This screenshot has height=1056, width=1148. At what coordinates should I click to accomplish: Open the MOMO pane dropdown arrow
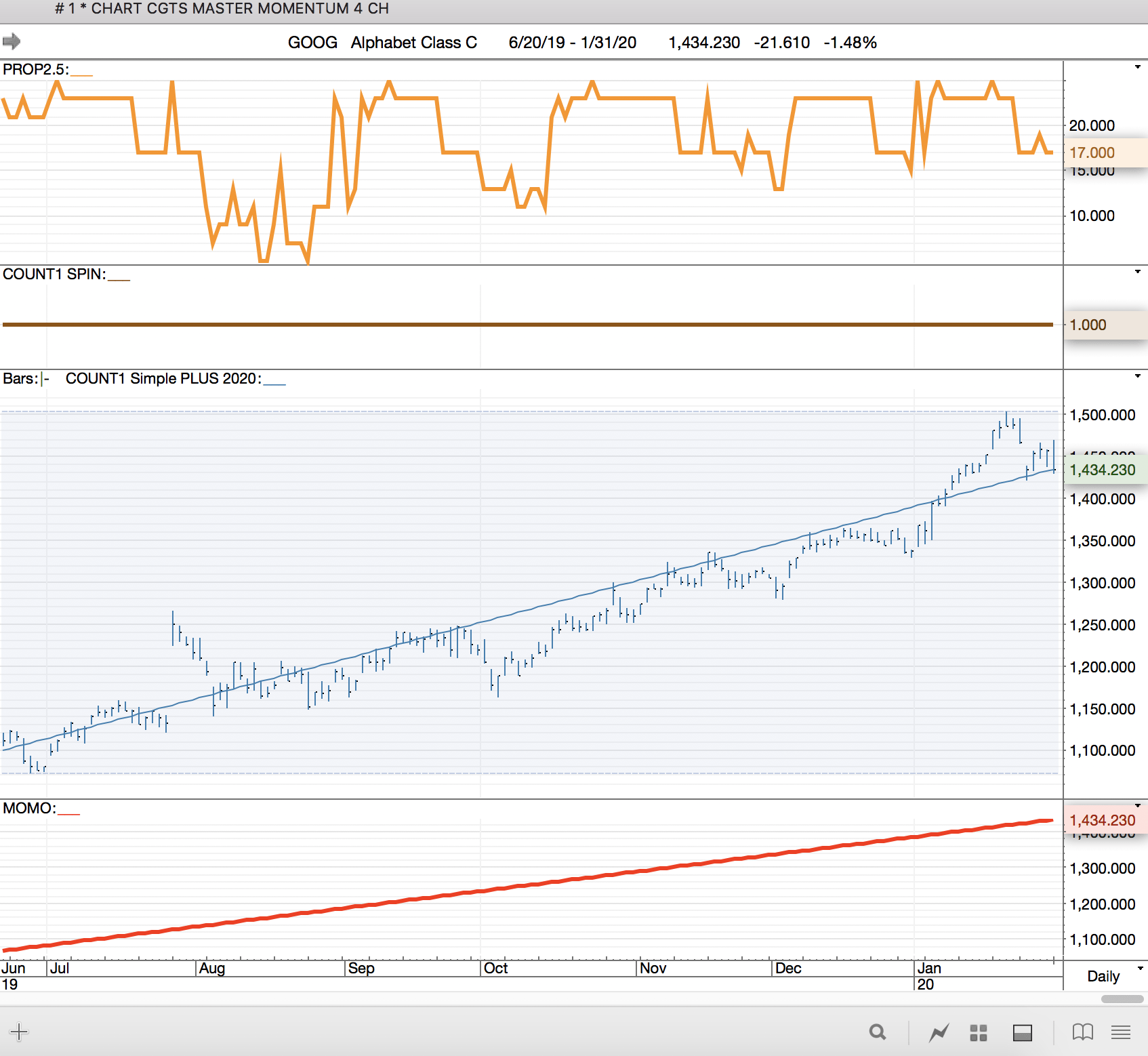coord(1137,806)
